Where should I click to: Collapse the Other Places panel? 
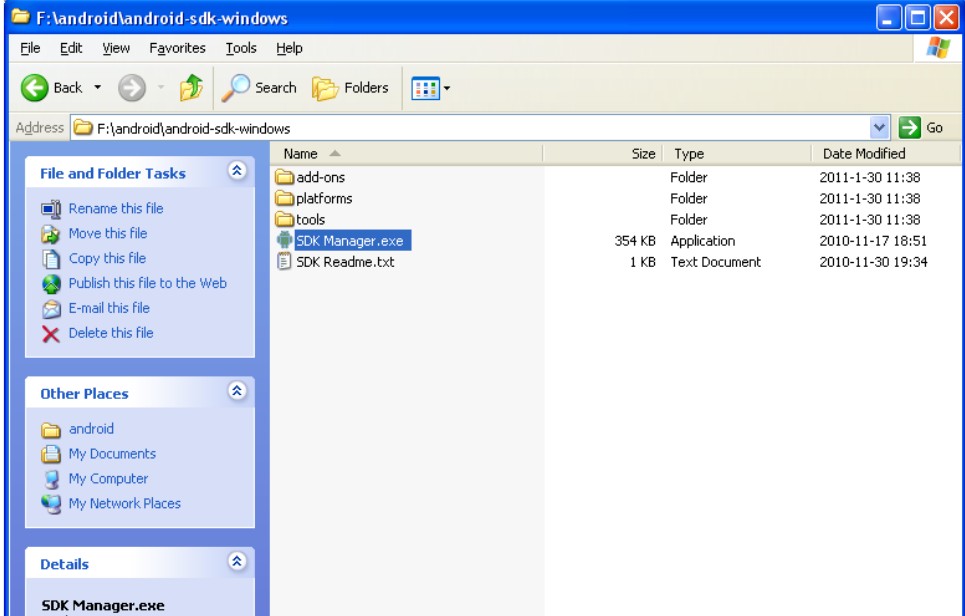pos(237,391)
